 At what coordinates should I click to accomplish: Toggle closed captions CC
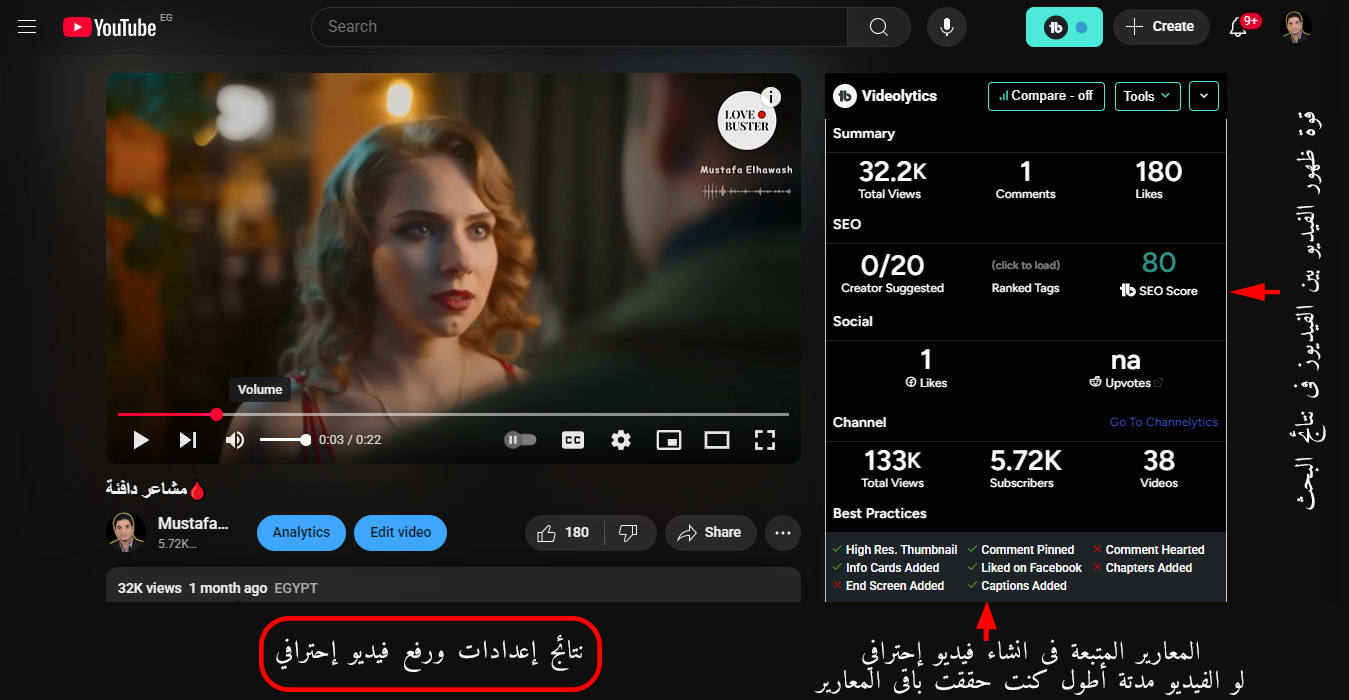[573, 440]
